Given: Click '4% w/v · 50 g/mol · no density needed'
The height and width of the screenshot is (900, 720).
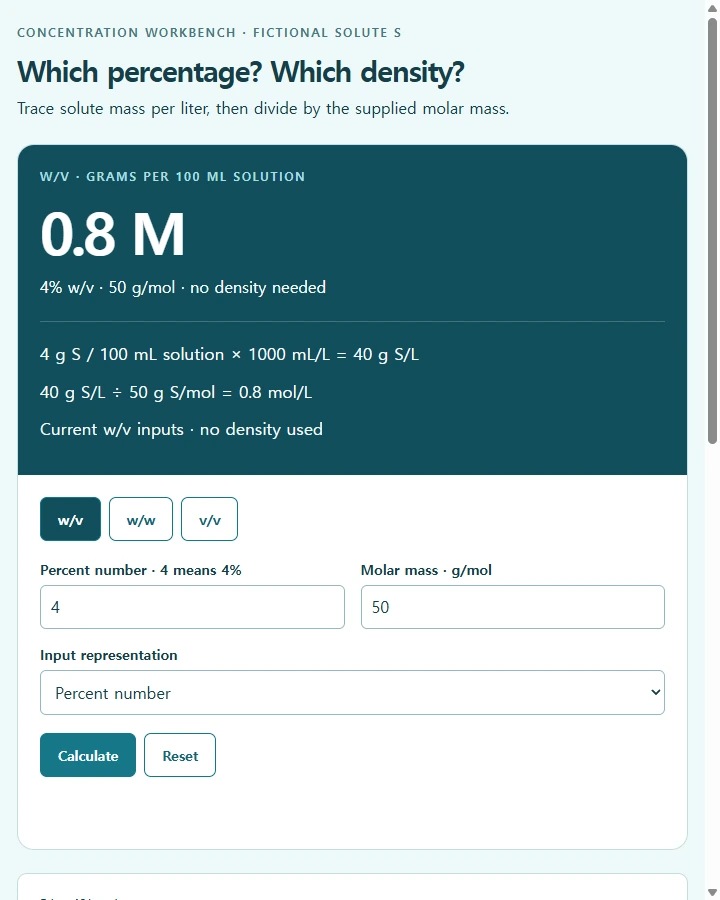Looking at the screenshot, I should [x=183, y=287].
